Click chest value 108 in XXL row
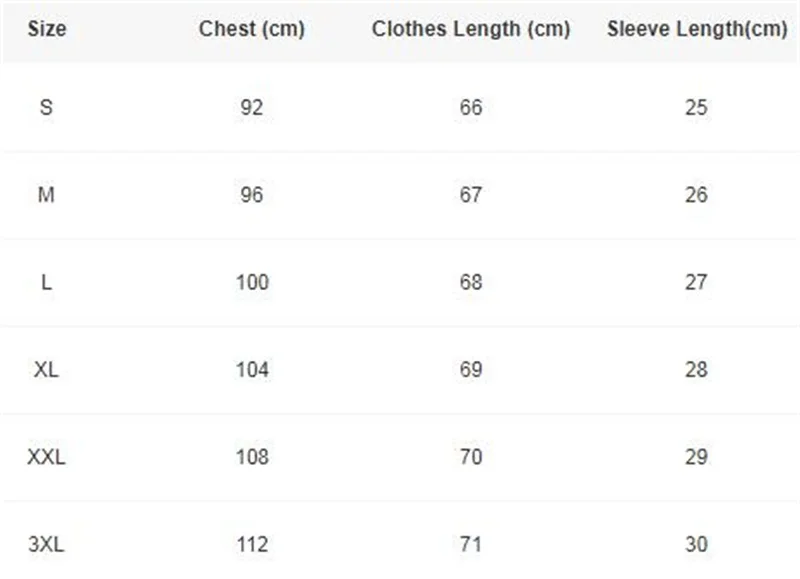The width and height of the screenshot is (800, 579). coord(251,457)
